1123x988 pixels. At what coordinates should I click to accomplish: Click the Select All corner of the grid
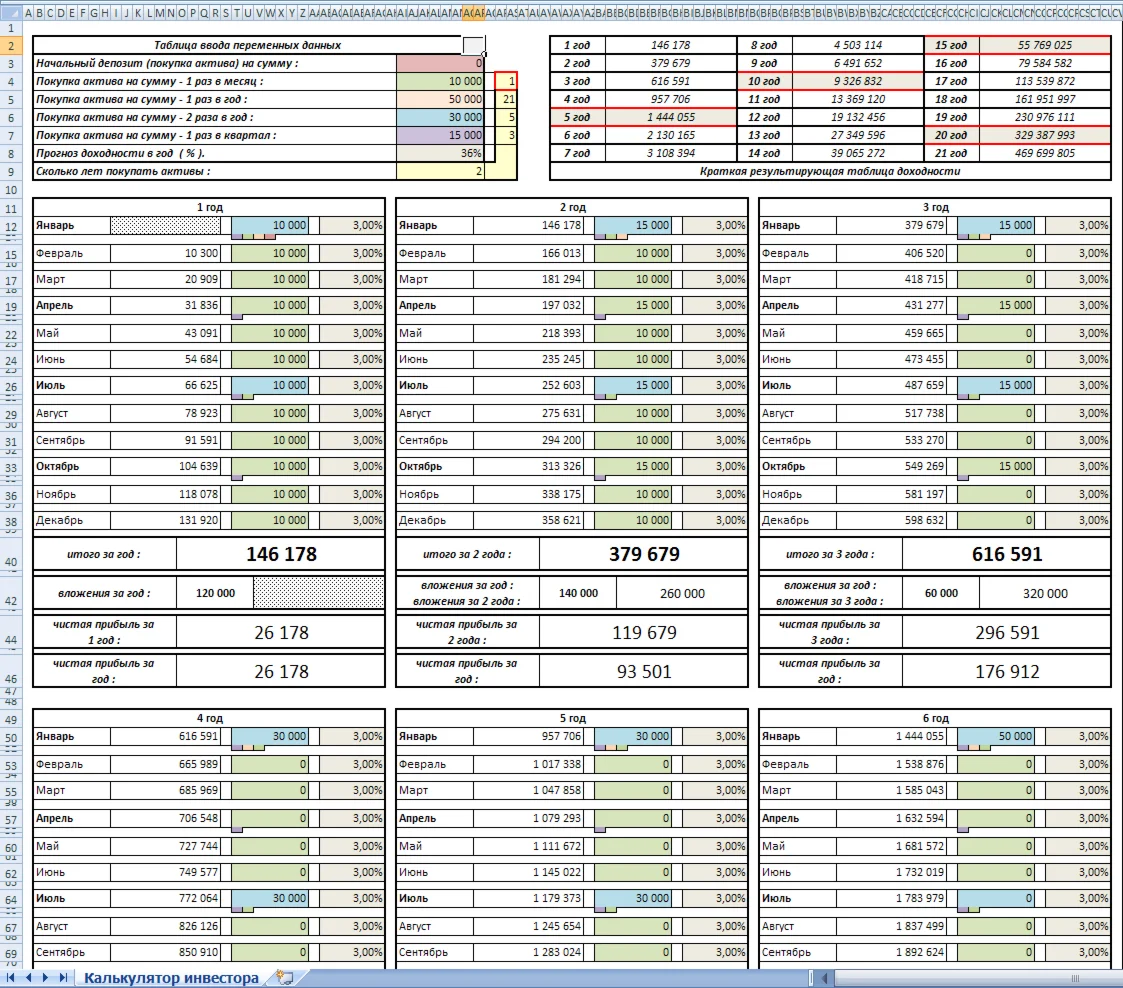[11, 12]
